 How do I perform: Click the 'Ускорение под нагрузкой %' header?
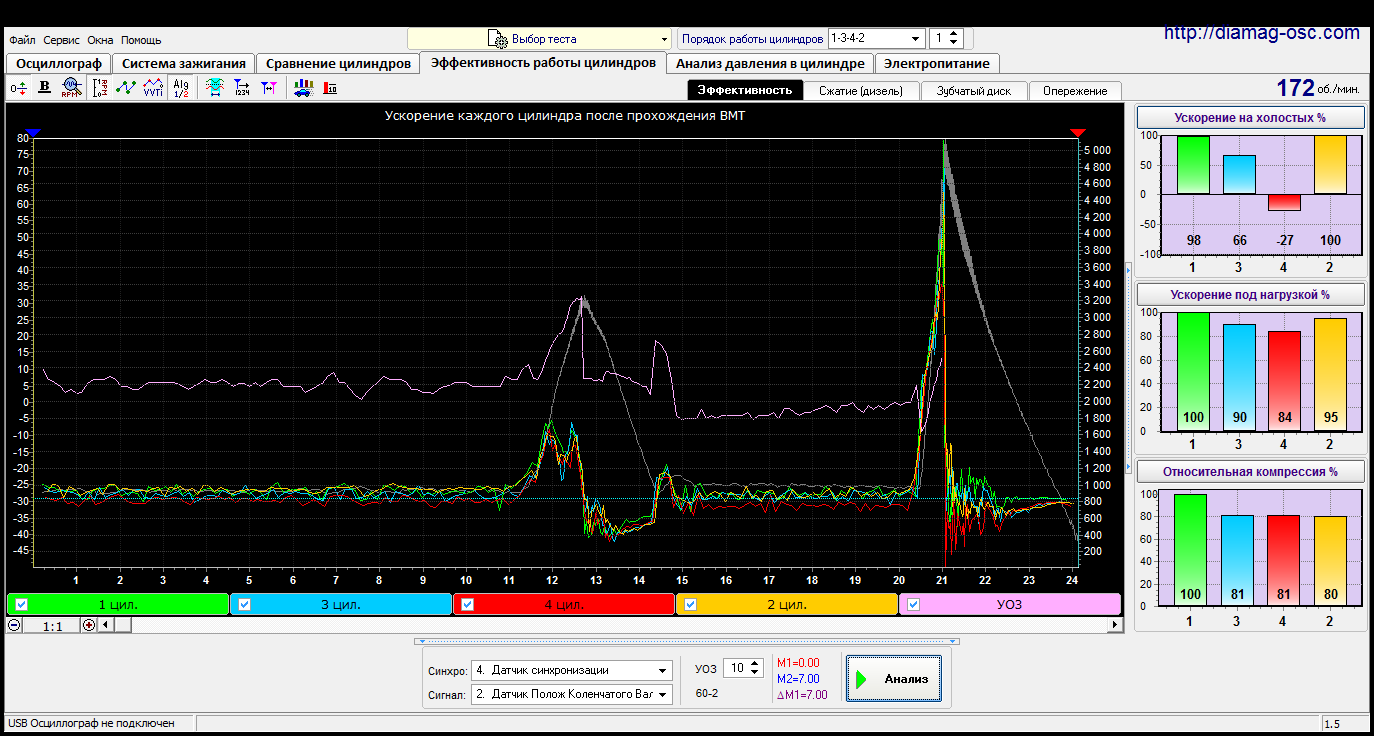1250,294
